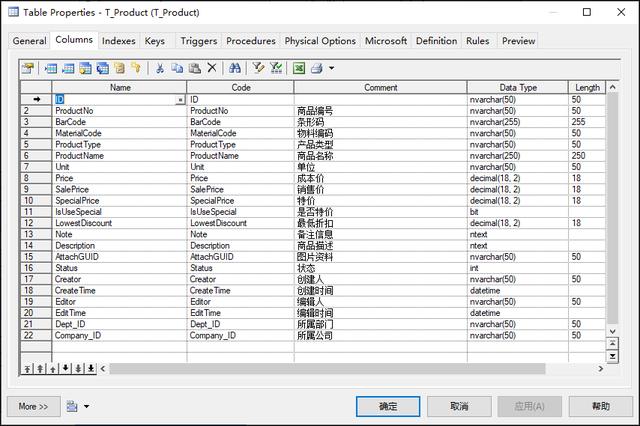Click the Find binoculars icon
The image size is (640, 426).
coord(235,68)
